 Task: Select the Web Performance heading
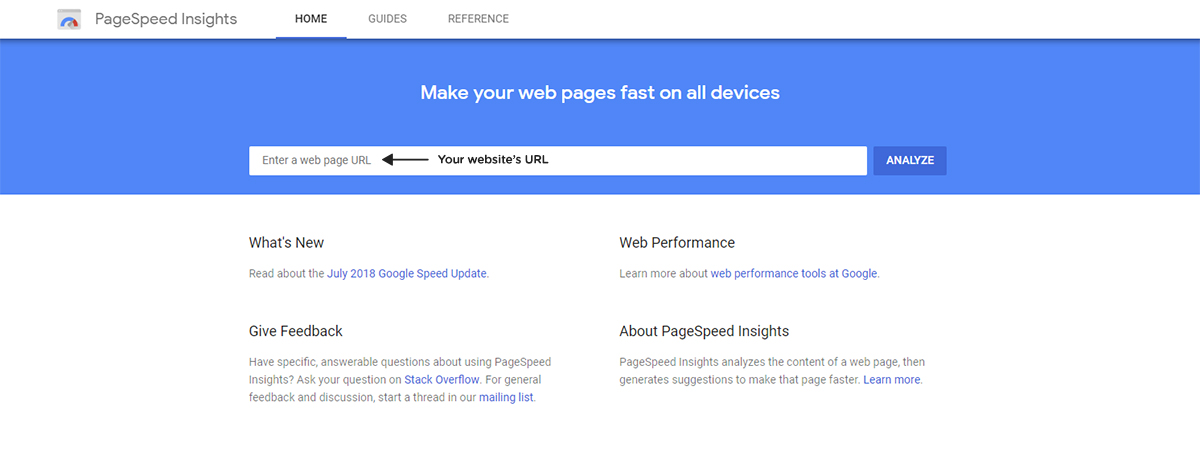click(x=677, y=243)
